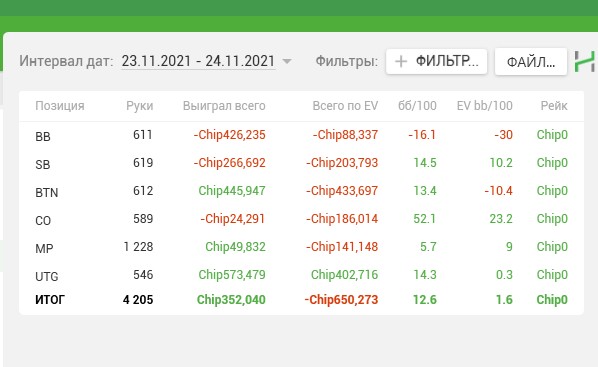Sort by Позиция column header
This screenshot has width=598, height=367.
coord(60,106)
